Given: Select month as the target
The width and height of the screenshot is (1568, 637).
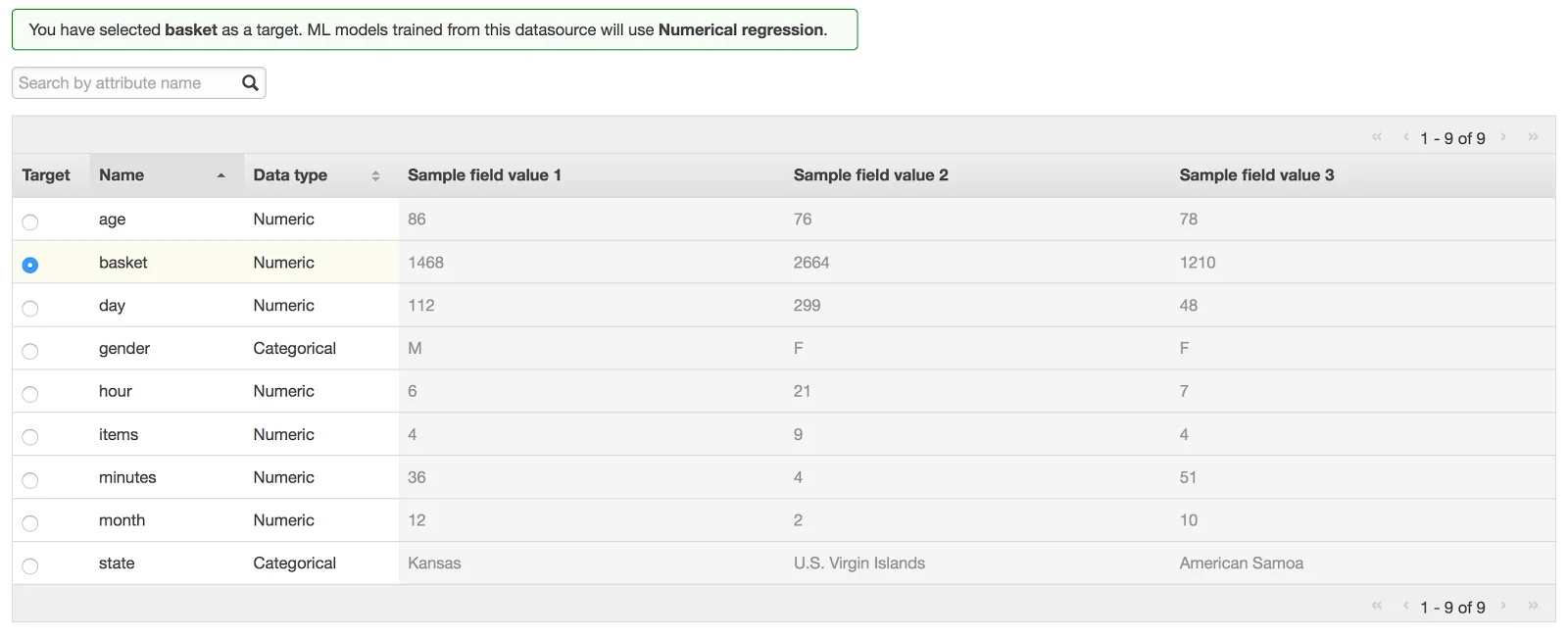Looking at the screenshot, I should (30, 523).
